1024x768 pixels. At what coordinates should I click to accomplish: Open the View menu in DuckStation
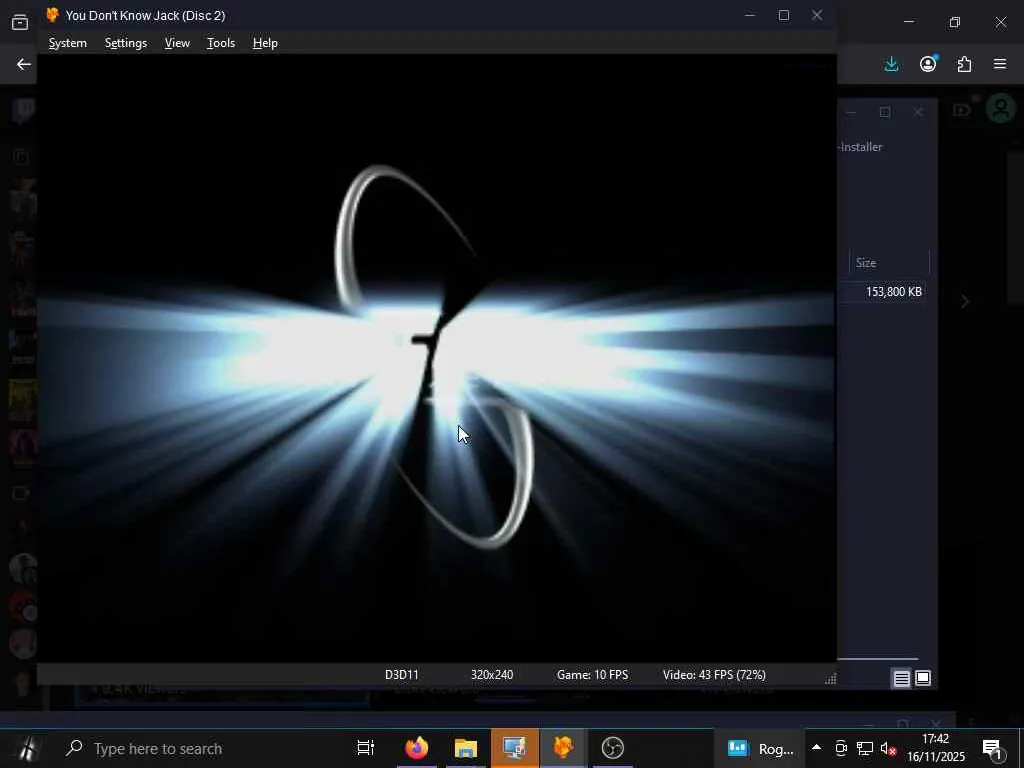[x=177, y=43]
